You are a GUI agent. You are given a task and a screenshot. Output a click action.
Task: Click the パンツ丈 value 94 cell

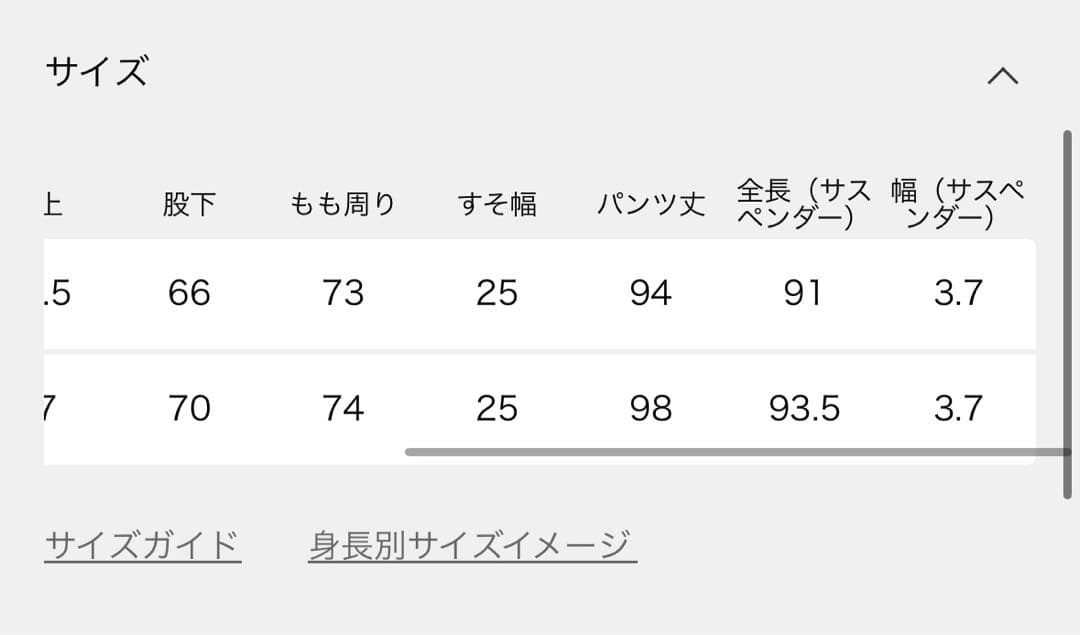651,293
